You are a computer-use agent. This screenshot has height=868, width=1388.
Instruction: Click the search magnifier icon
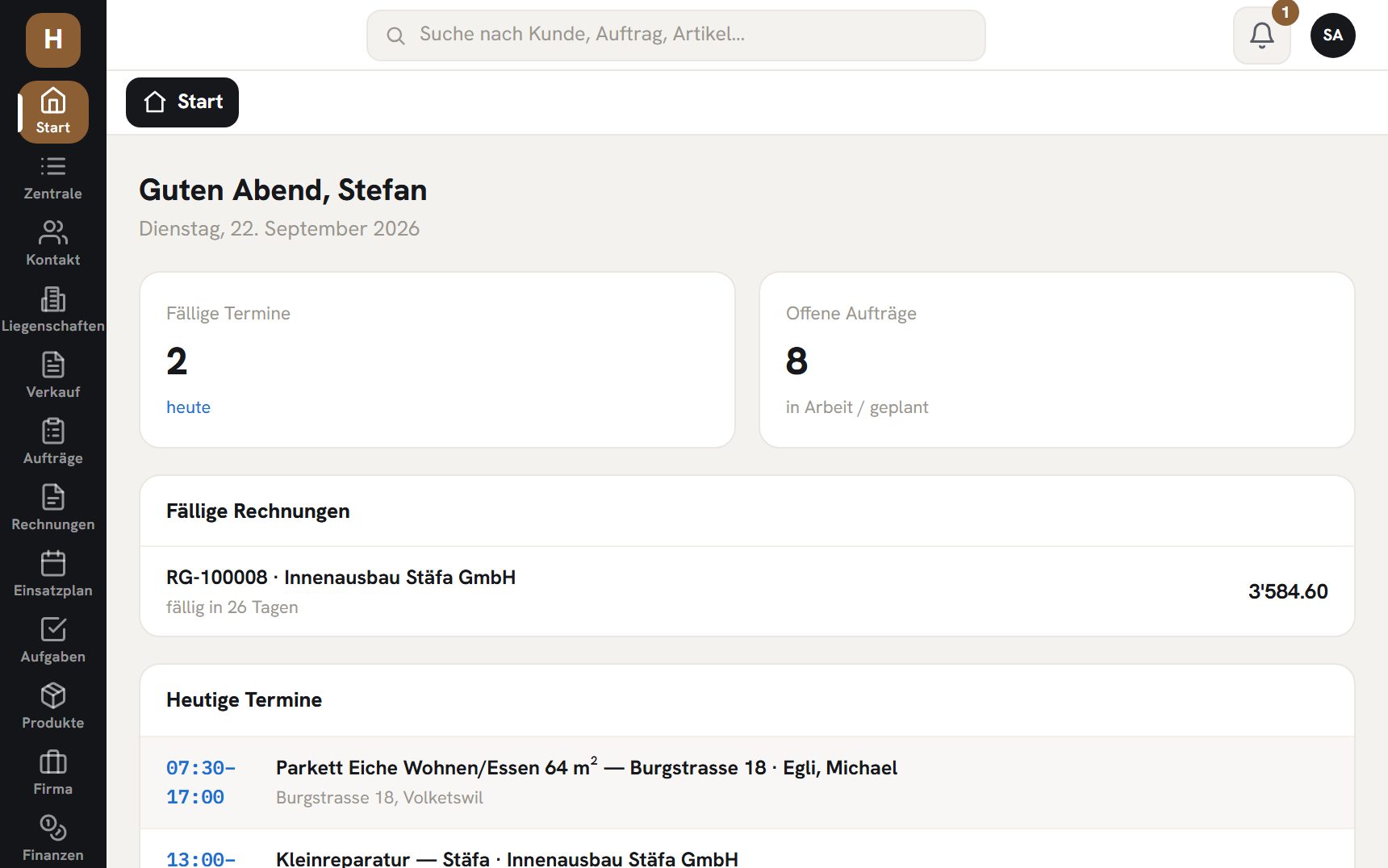pos(395,35)
